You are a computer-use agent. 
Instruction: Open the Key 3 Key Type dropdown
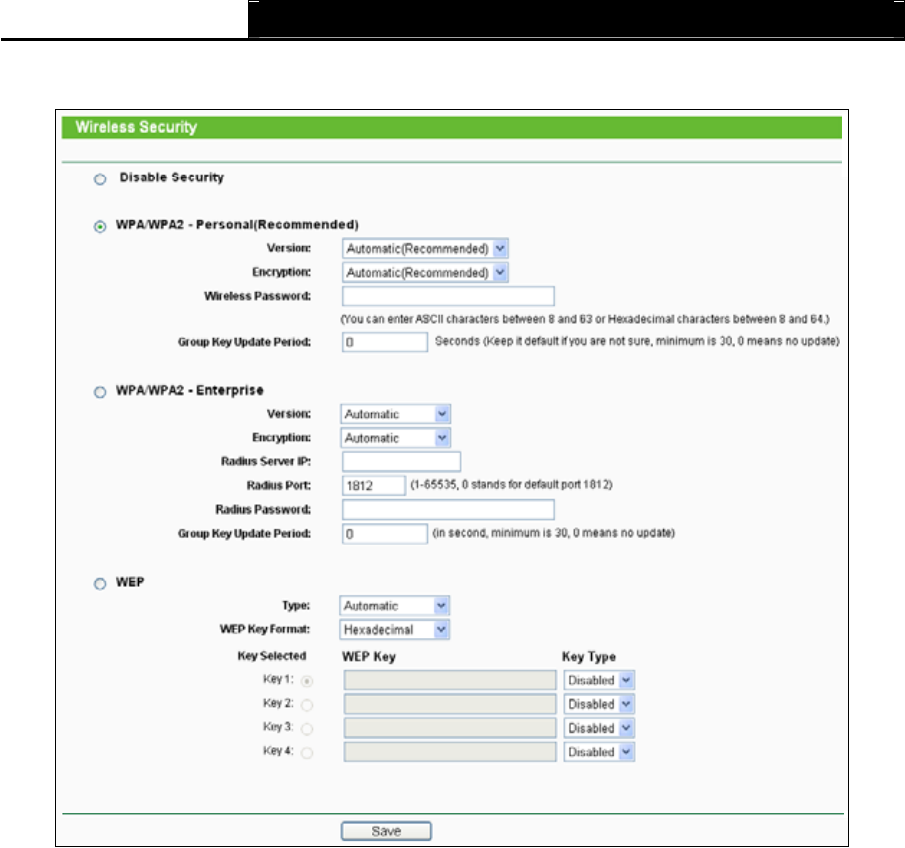599,728
